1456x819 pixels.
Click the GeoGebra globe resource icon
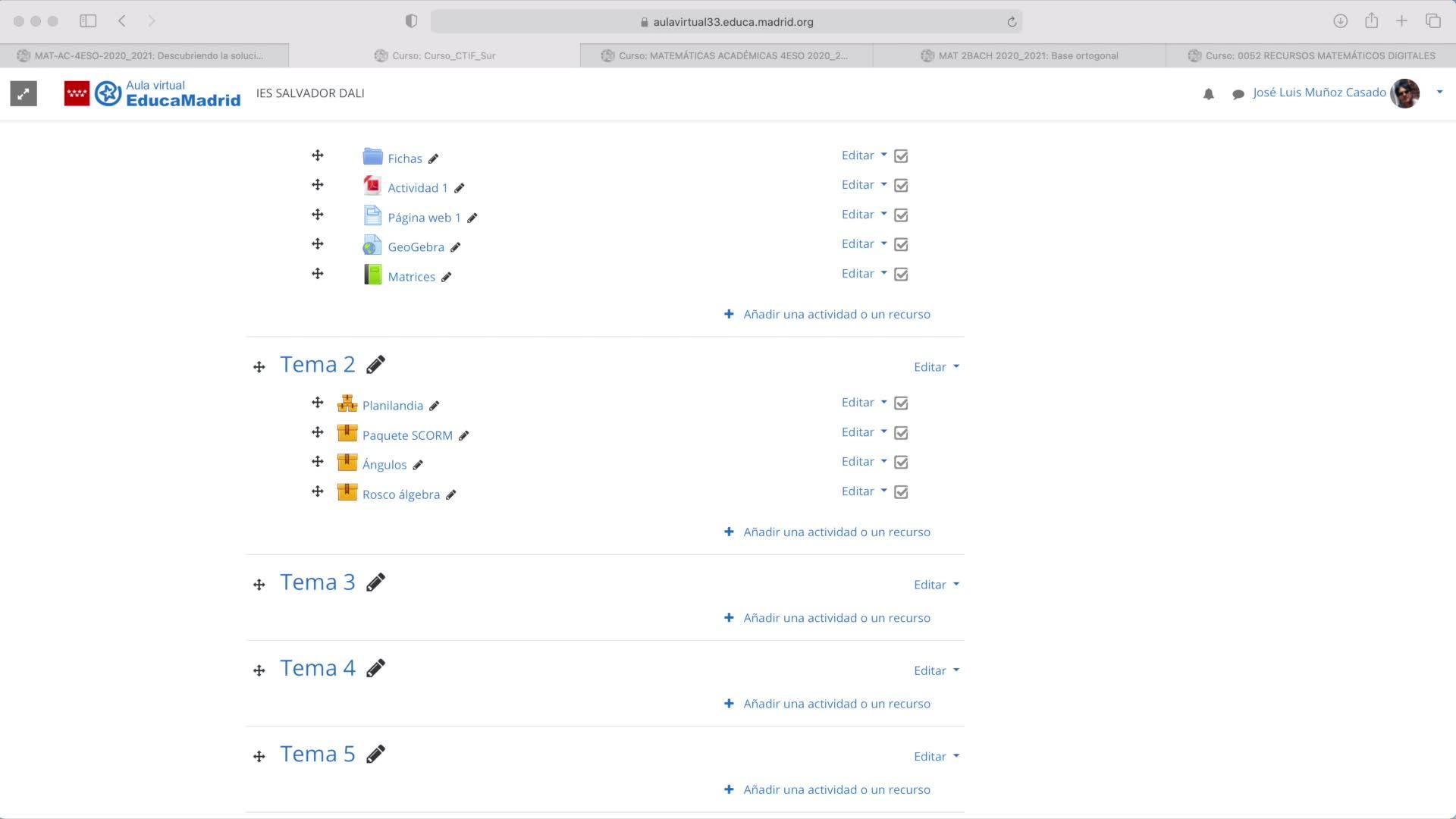point(372,246)
